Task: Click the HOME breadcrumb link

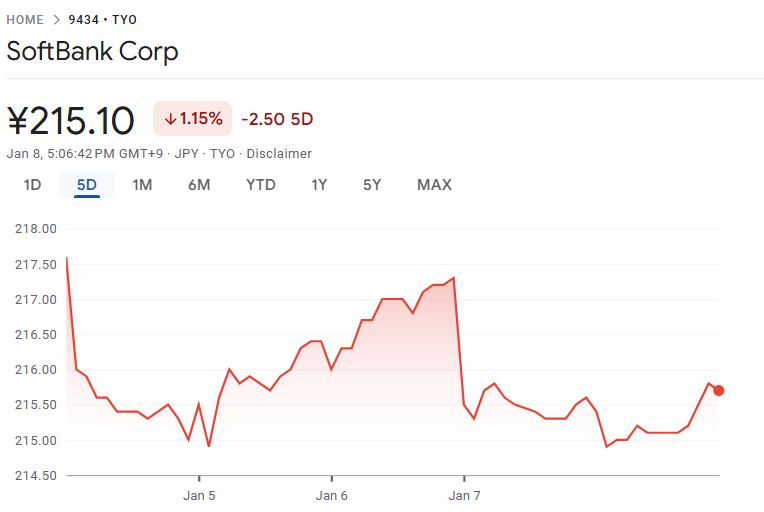Action: pos(25,19)
